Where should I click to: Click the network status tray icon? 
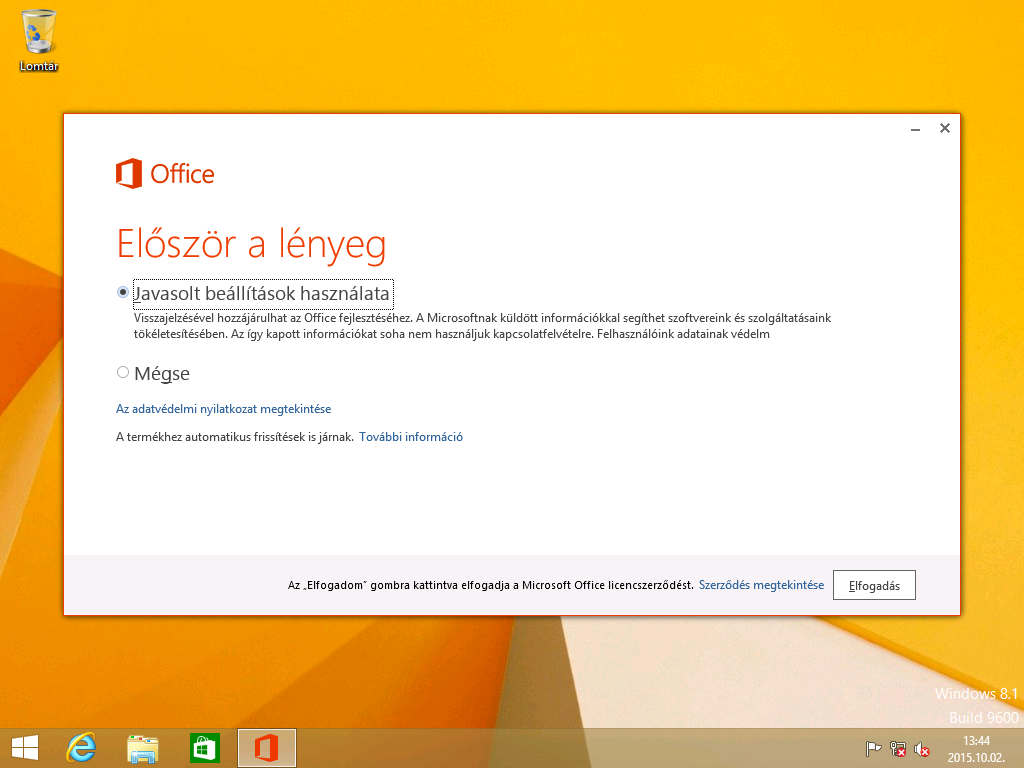point(897,749)
